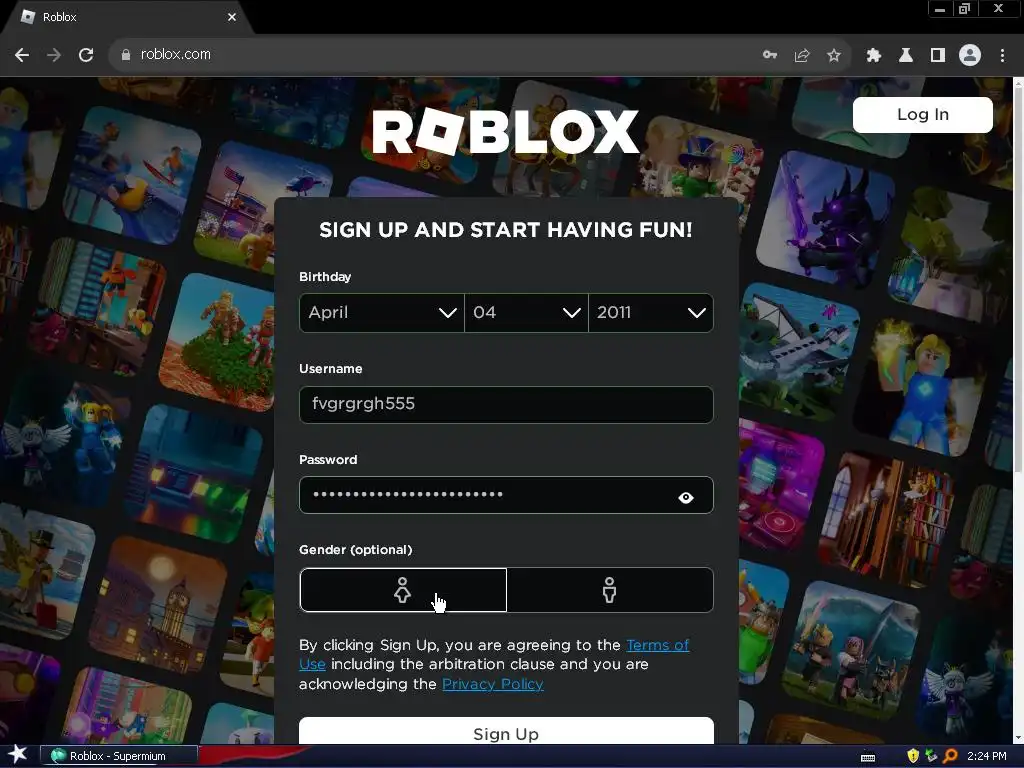Open the Chrome Labs flask icon
This screenshot has width=1024, height=768.
pyautogui.click(x=906, y=55)
